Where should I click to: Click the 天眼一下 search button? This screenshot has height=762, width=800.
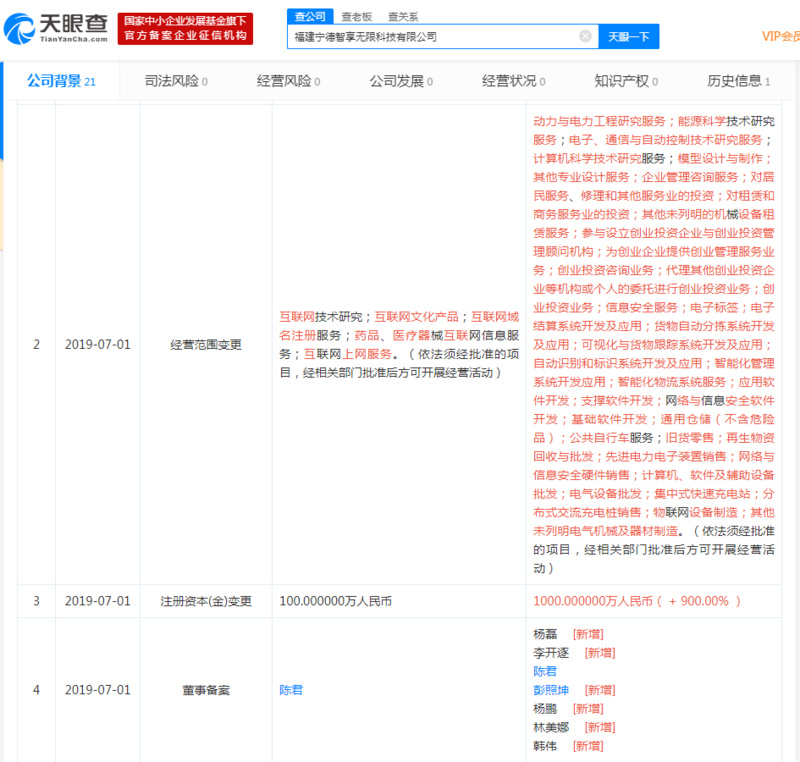coord(629,37)
